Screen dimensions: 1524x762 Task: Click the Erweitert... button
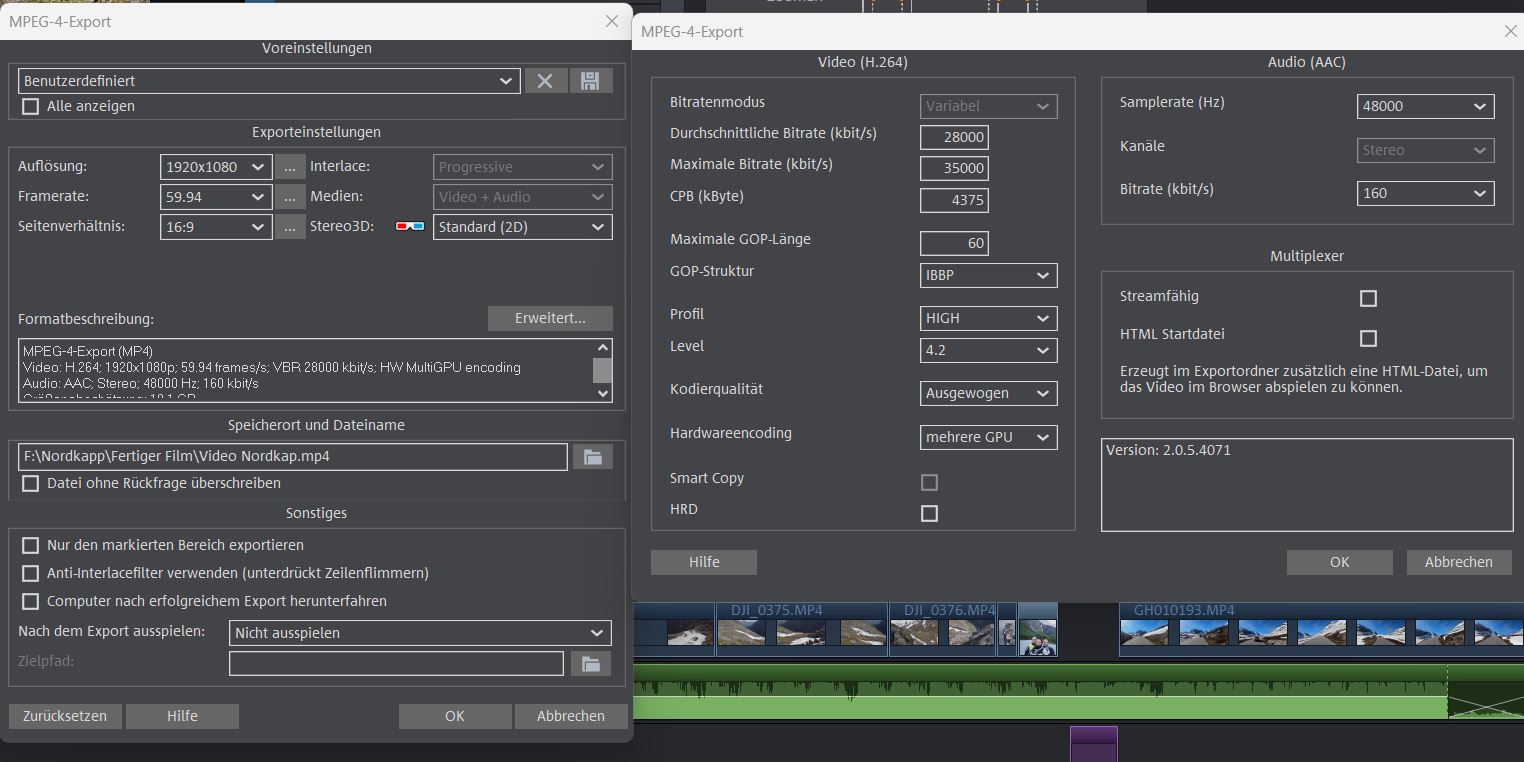[550, 318]
